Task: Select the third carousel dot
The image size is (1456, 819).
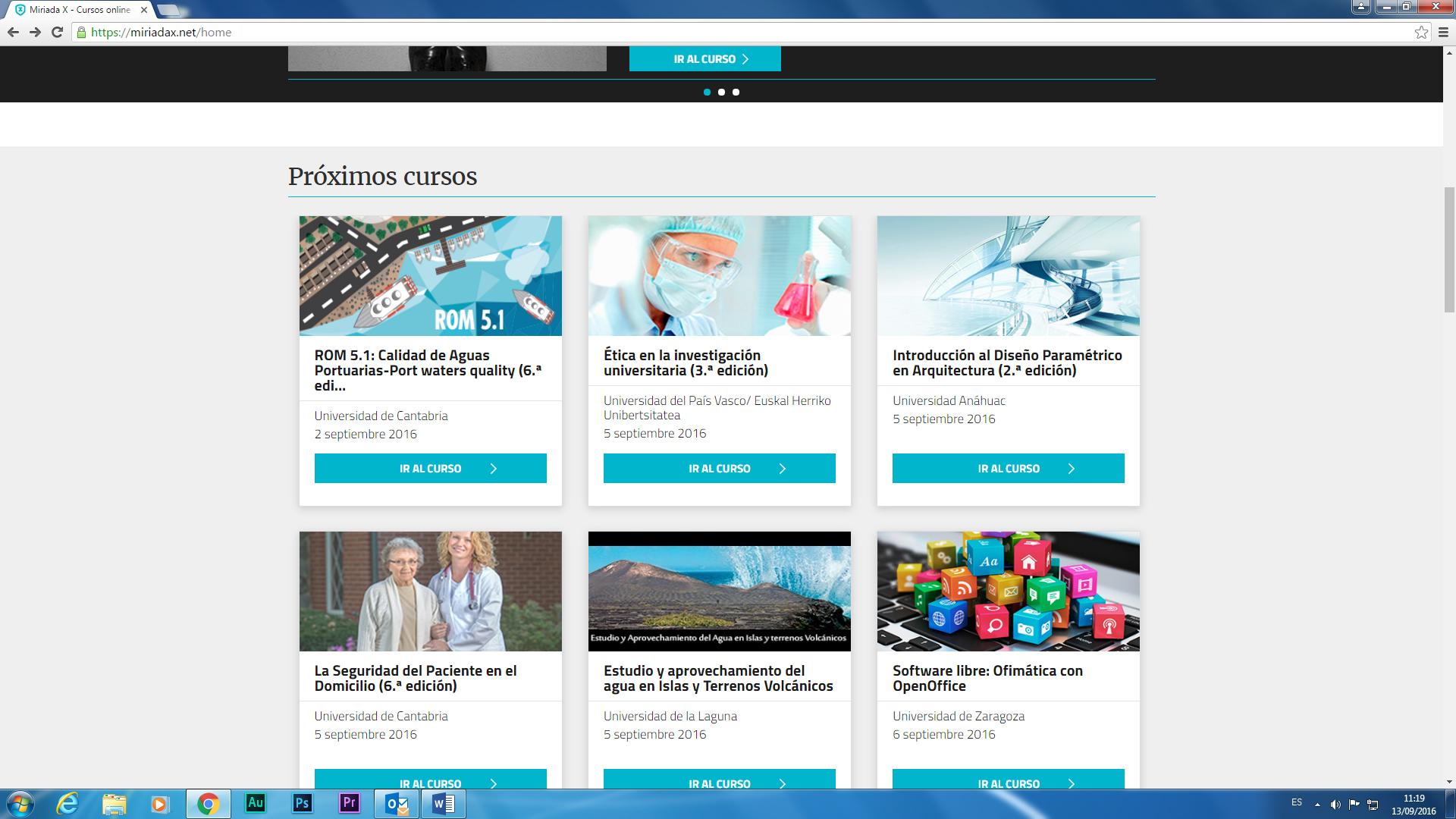Action: (736, 92)
